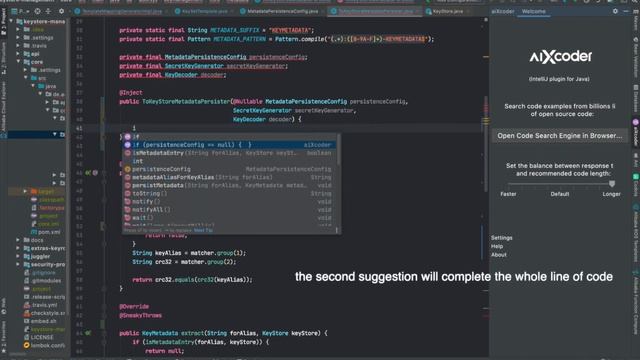Open aiXcoder About link

pos(499,255)
